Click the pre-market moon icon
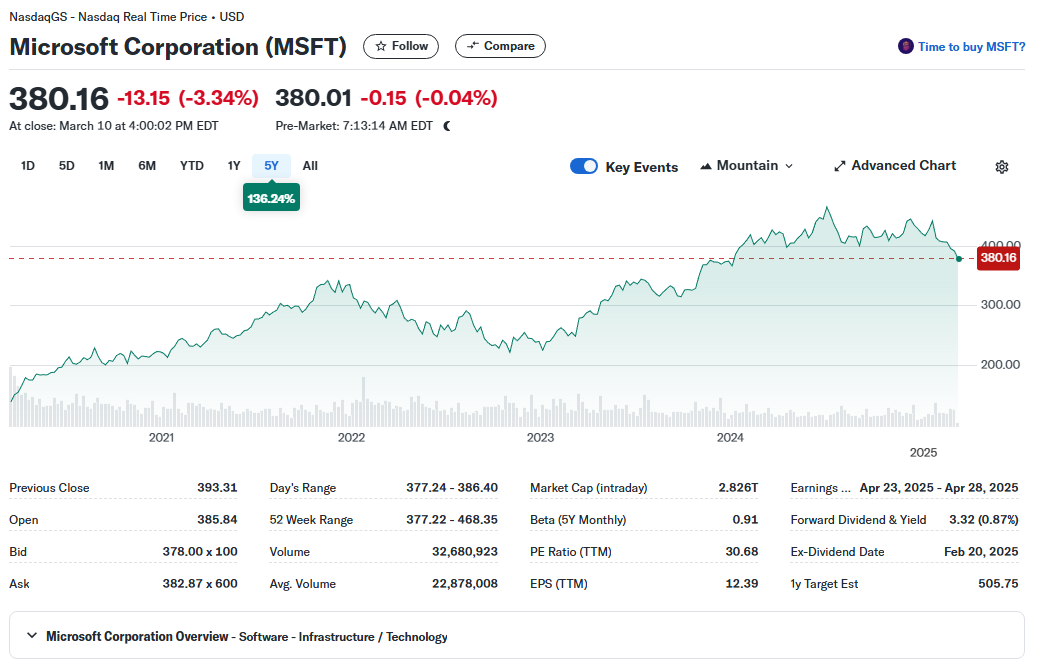1047x666 pixels. [x=447, y=126]
